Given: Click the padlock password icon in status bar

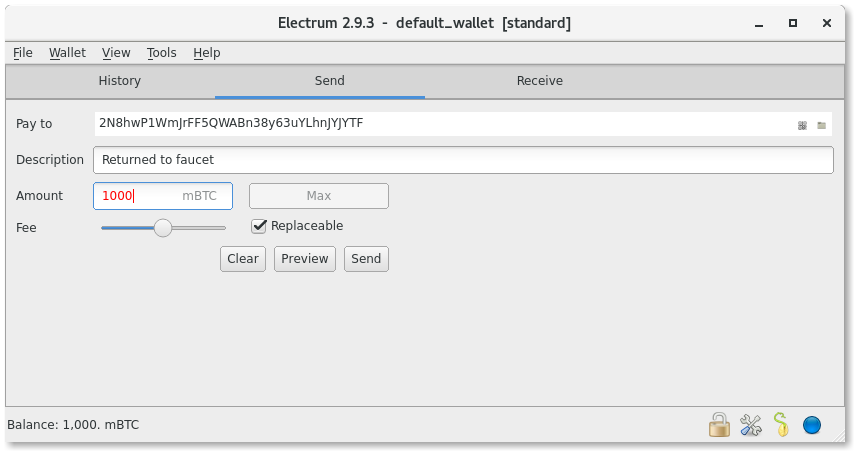Looking at the screenshot, I should click(x=719, y=424).
